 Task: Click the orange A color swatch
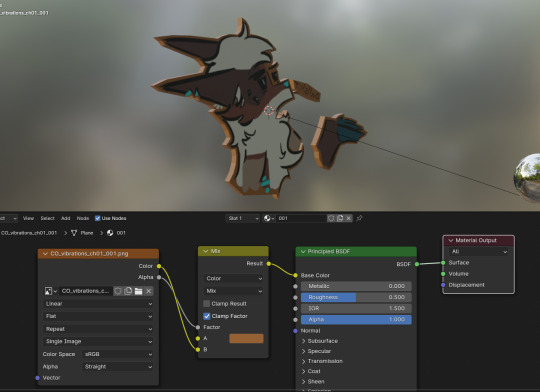pos(246,338)
